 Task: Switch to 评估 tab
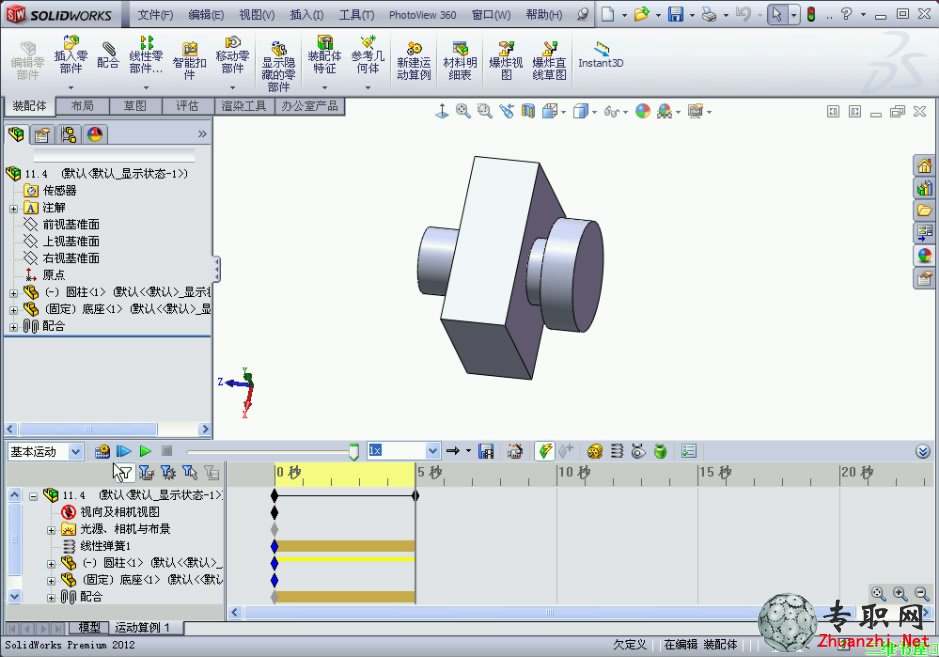tap(187, 106)
